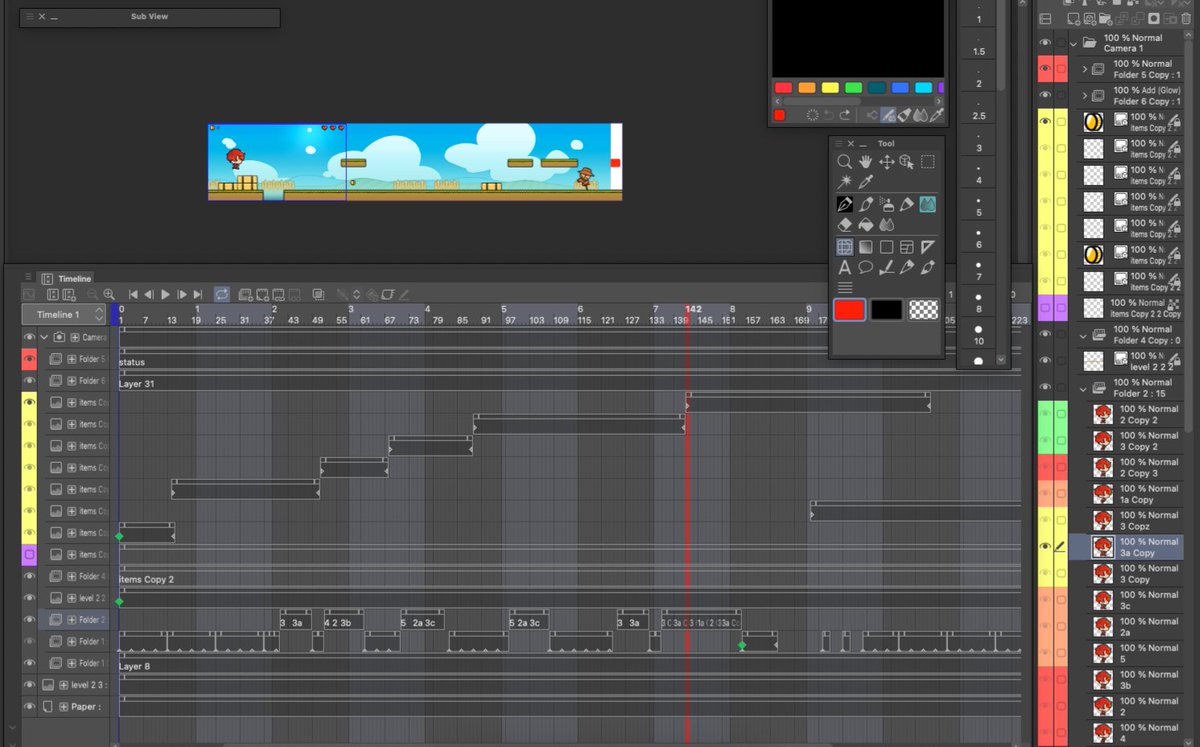Select the Balloon speech bubble tool

point(866,267)
